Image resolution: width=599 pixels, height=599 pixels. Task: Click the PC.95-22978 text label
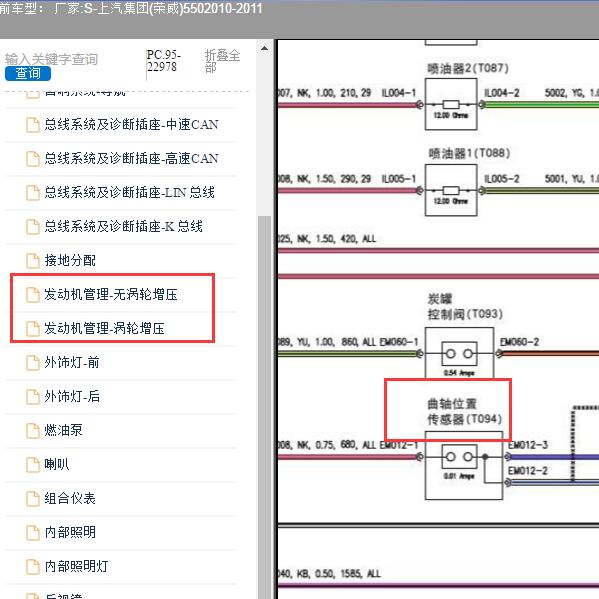(164, 61)
